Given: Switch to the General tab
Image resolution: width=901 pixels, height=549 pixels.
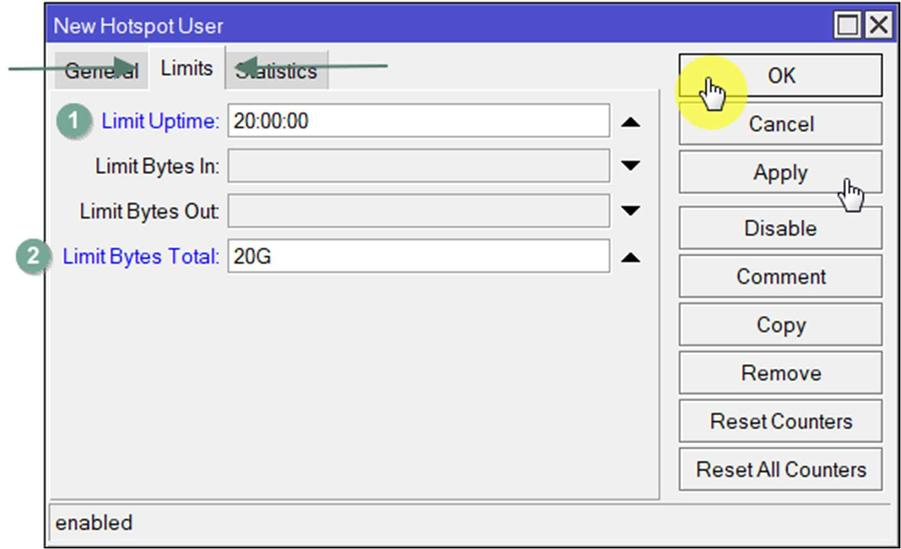Looking at the screenshot, I should pyautogui.click(x=100, y=71).
